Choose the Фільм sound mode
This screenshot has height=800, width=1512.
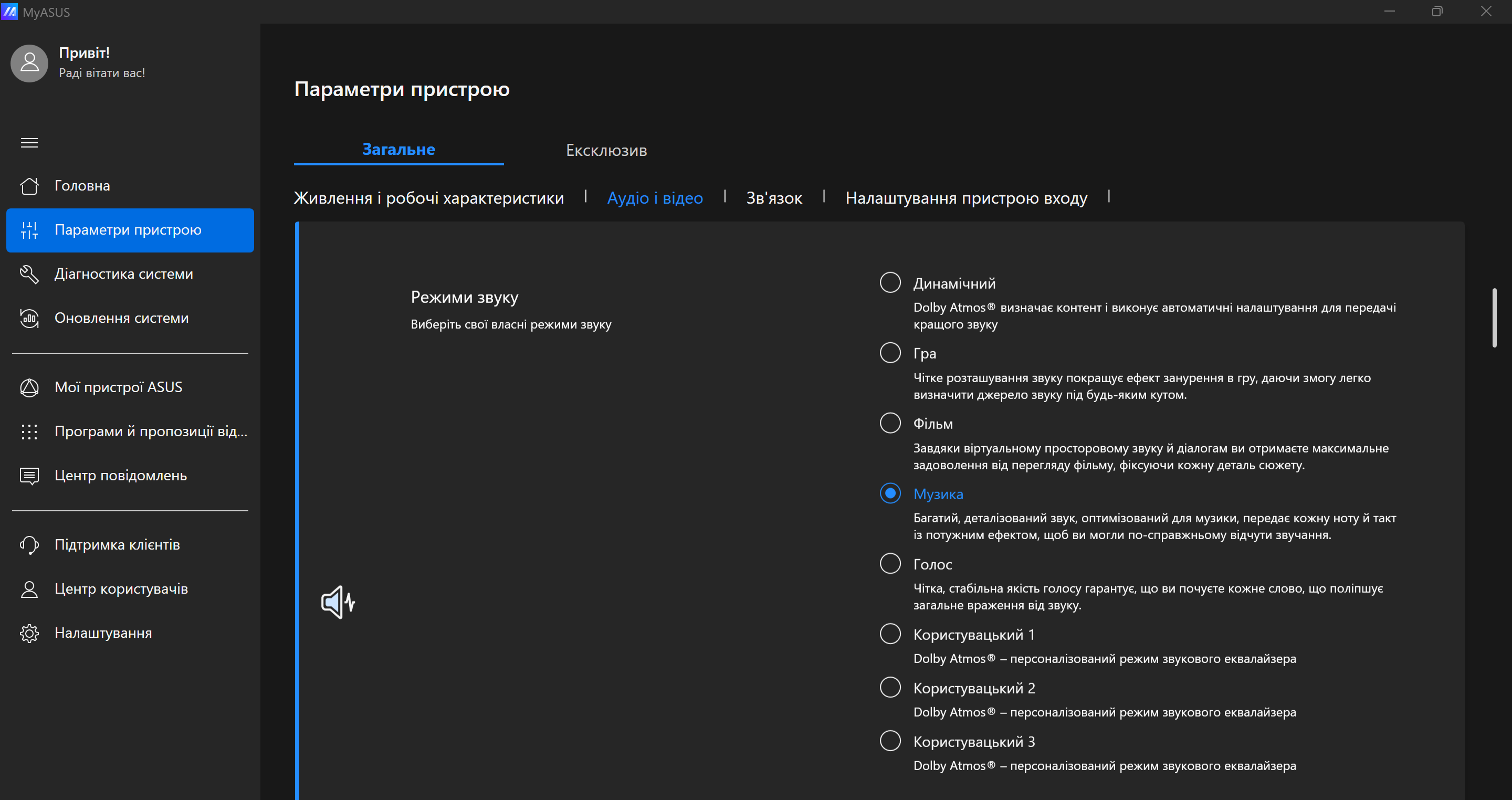[890, 423]
